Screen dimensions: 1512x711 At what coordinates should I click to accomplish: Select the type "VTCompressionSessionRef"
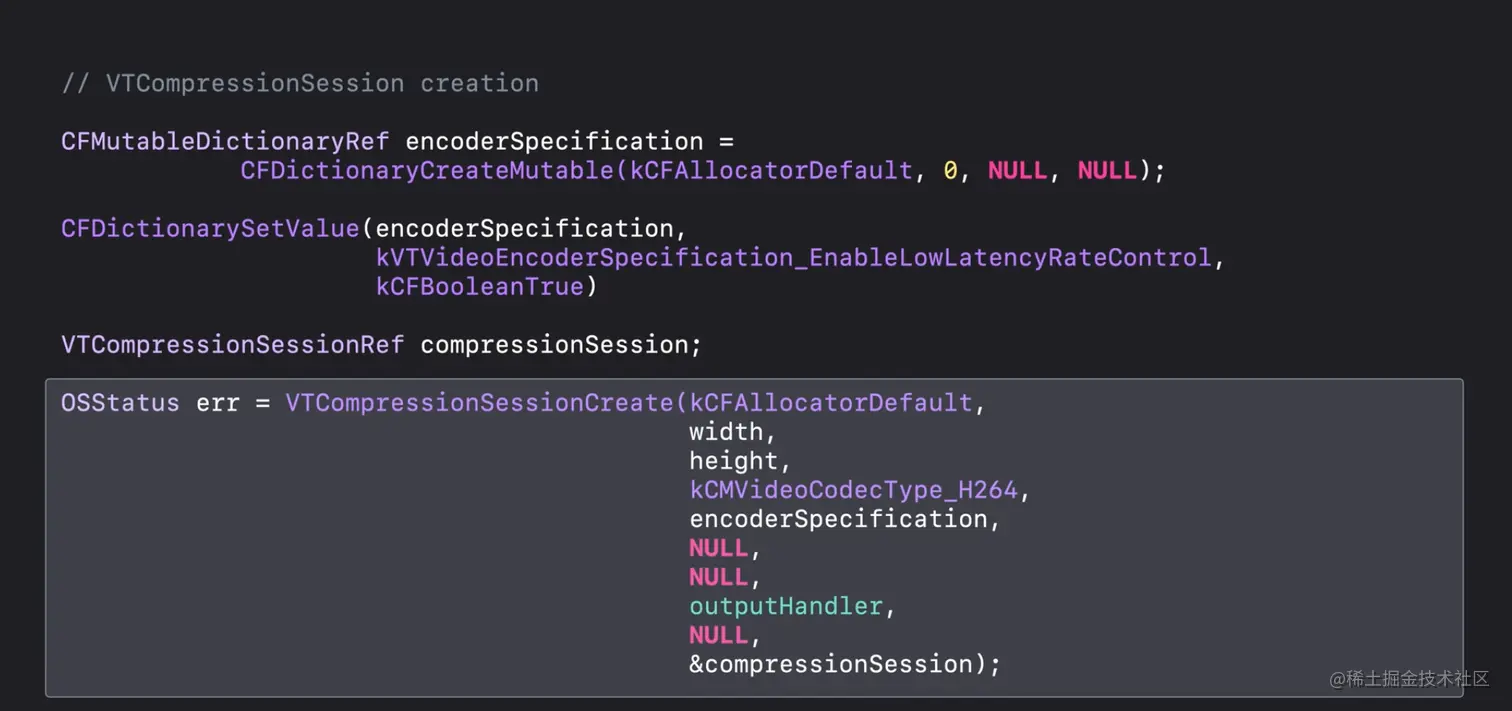[x=233, y=345]
